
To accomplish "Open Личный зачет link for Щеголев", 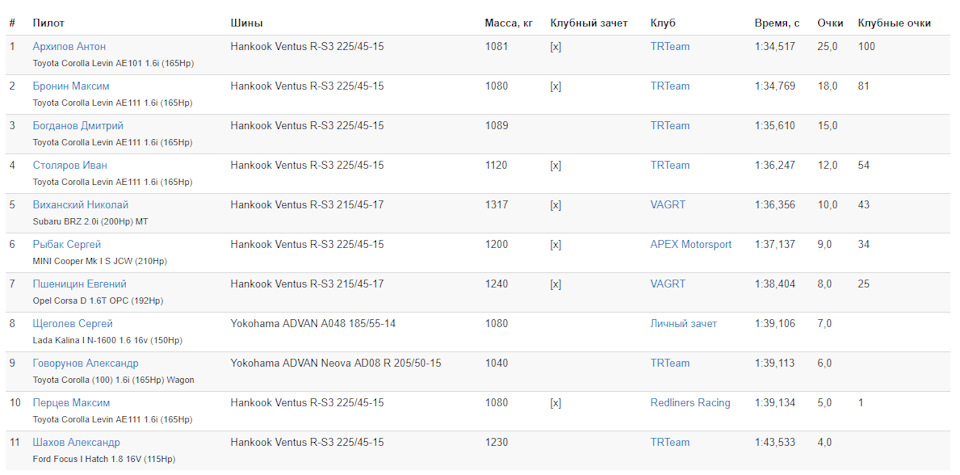I will [x=683, y=324].
